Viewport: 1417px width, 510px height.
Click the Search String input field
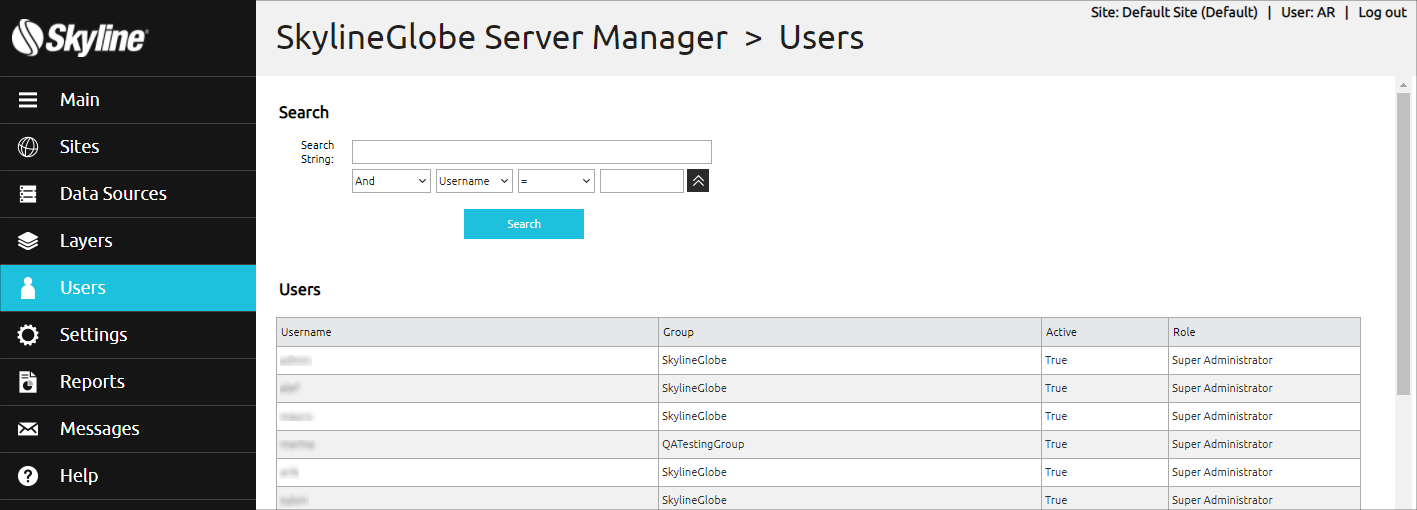tap(532, 152)
